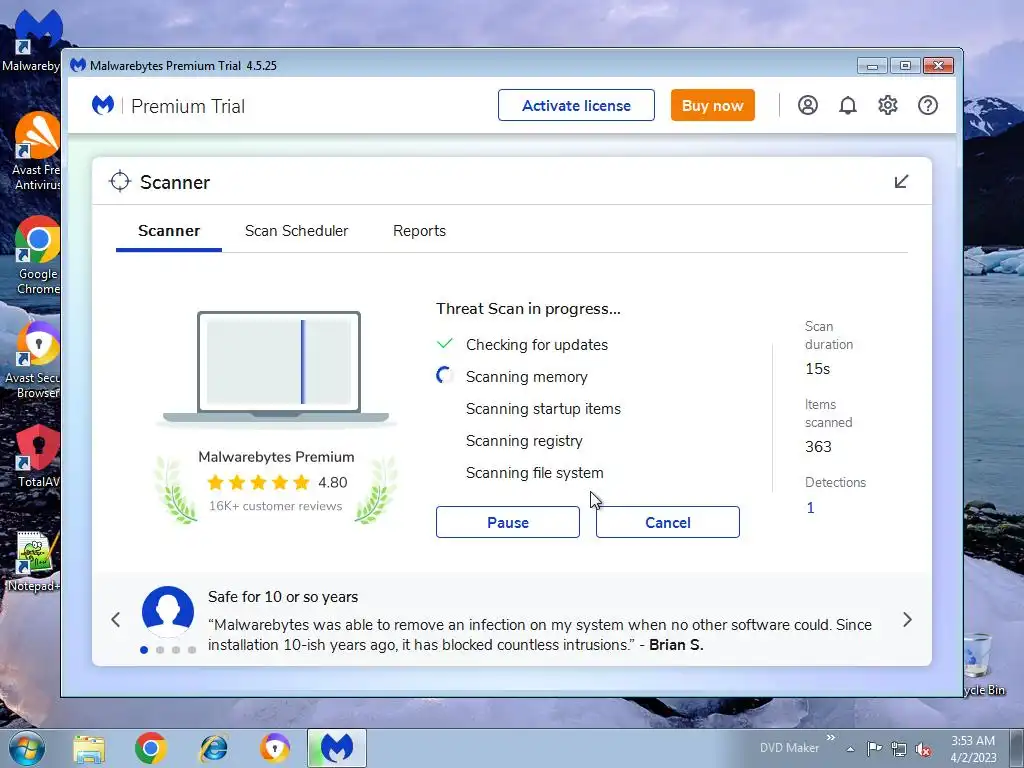Open the Google Chrome desktop shortcut
The height and width of the screenshot is (768, 1024).
click(38, 255)
